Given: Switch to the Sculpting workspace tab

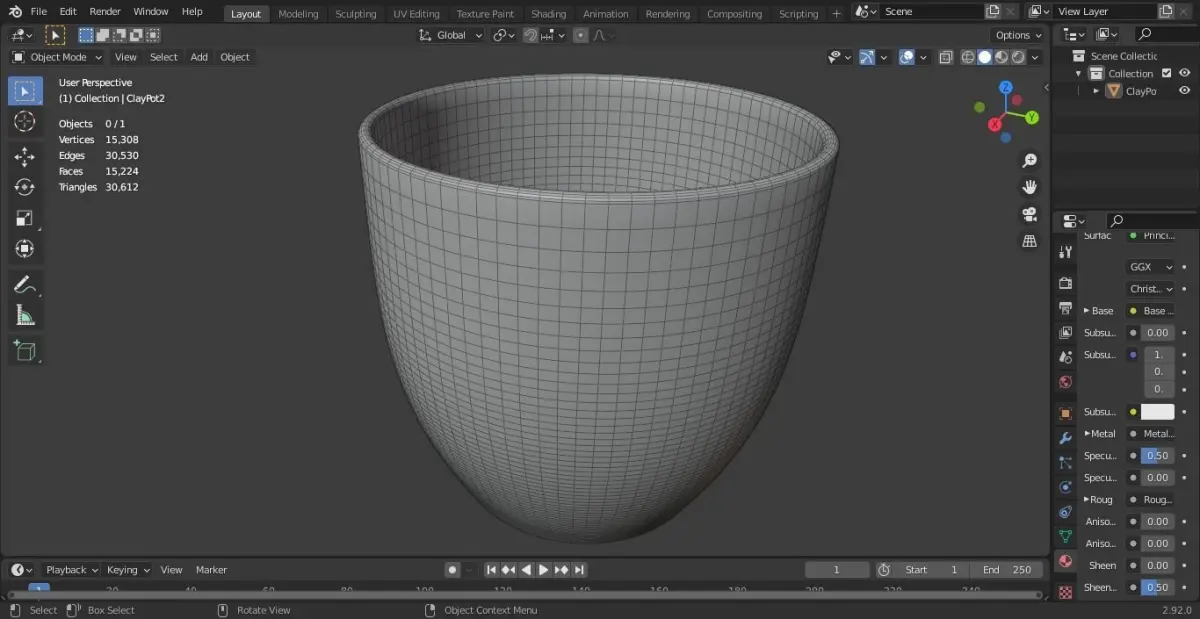Looking at the screenshot, I should click(355, 14).
